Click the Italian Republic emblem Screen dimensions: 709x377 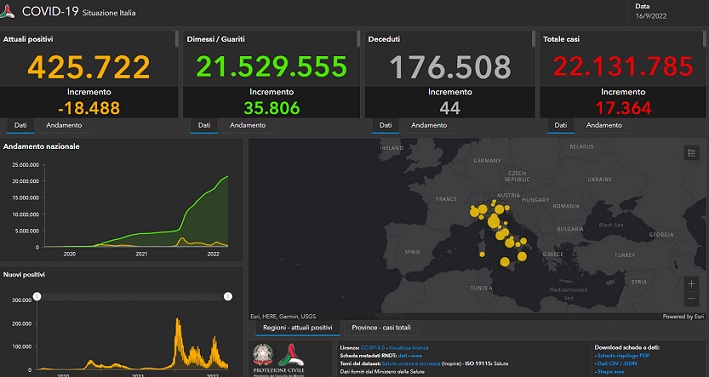[x=263, y=355]
